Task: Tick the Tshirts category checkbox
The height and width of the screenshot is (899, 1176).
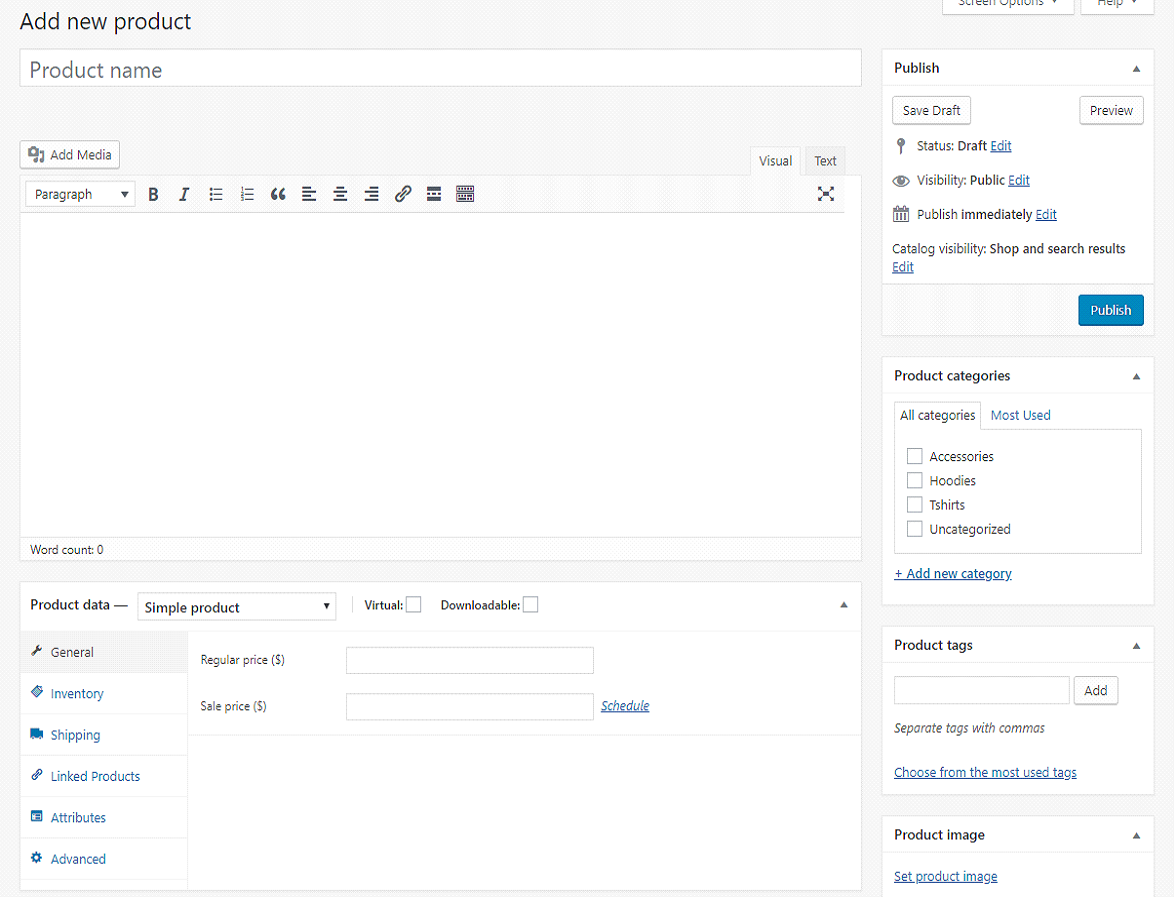Action: (914, 505)
